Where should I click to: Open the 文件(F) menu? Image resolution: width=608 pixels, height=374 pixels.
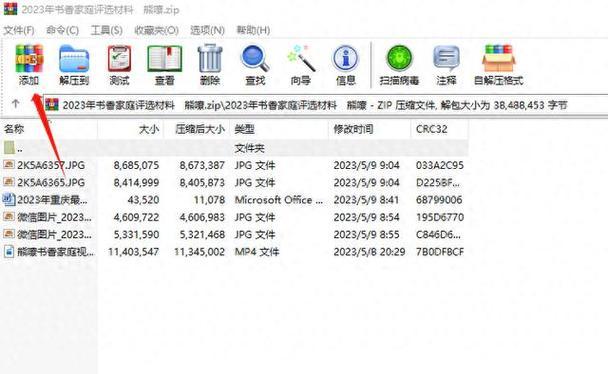coord(19,30)
